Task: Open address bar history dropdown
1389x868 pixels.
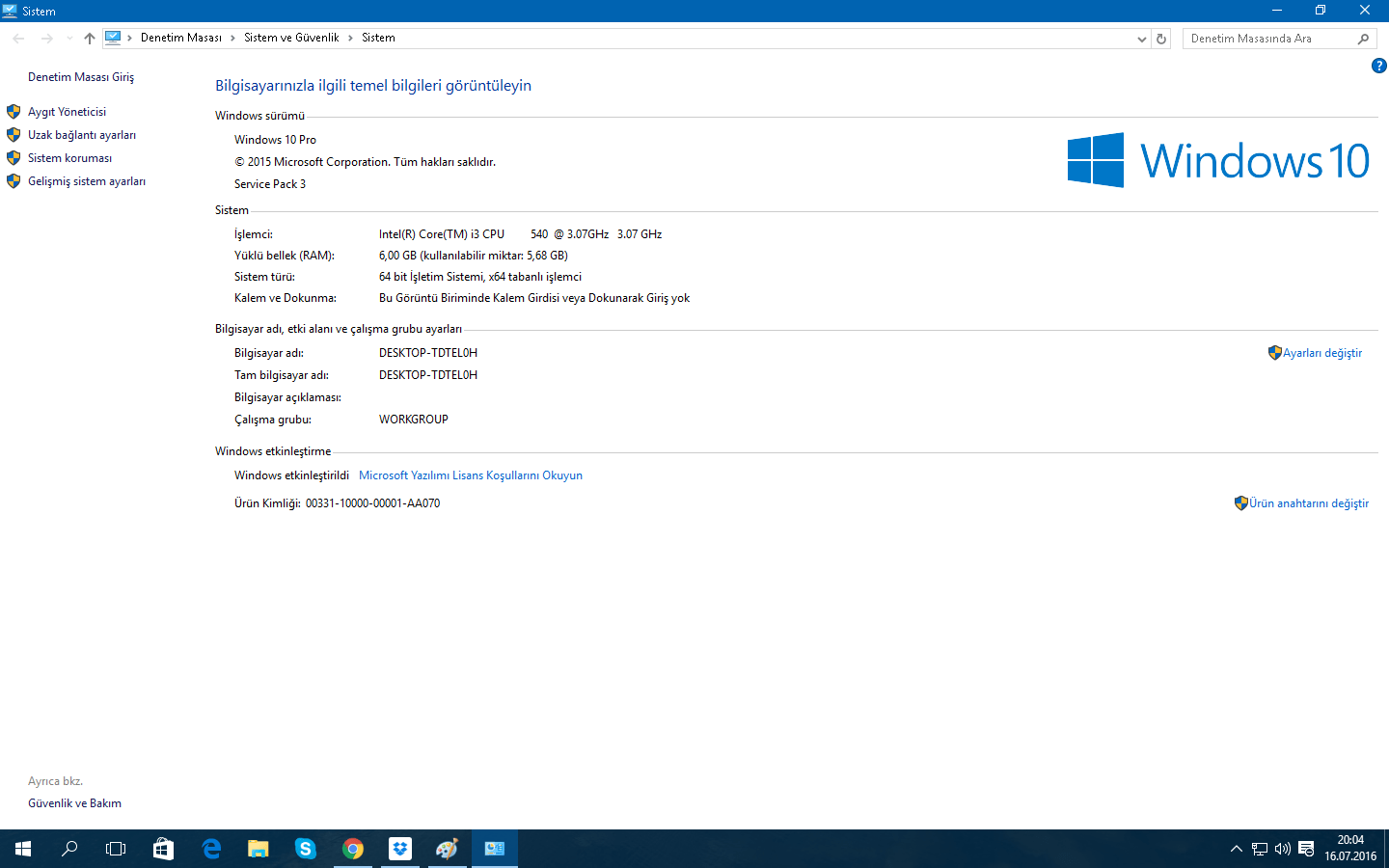Action: tap(1142, 39)
